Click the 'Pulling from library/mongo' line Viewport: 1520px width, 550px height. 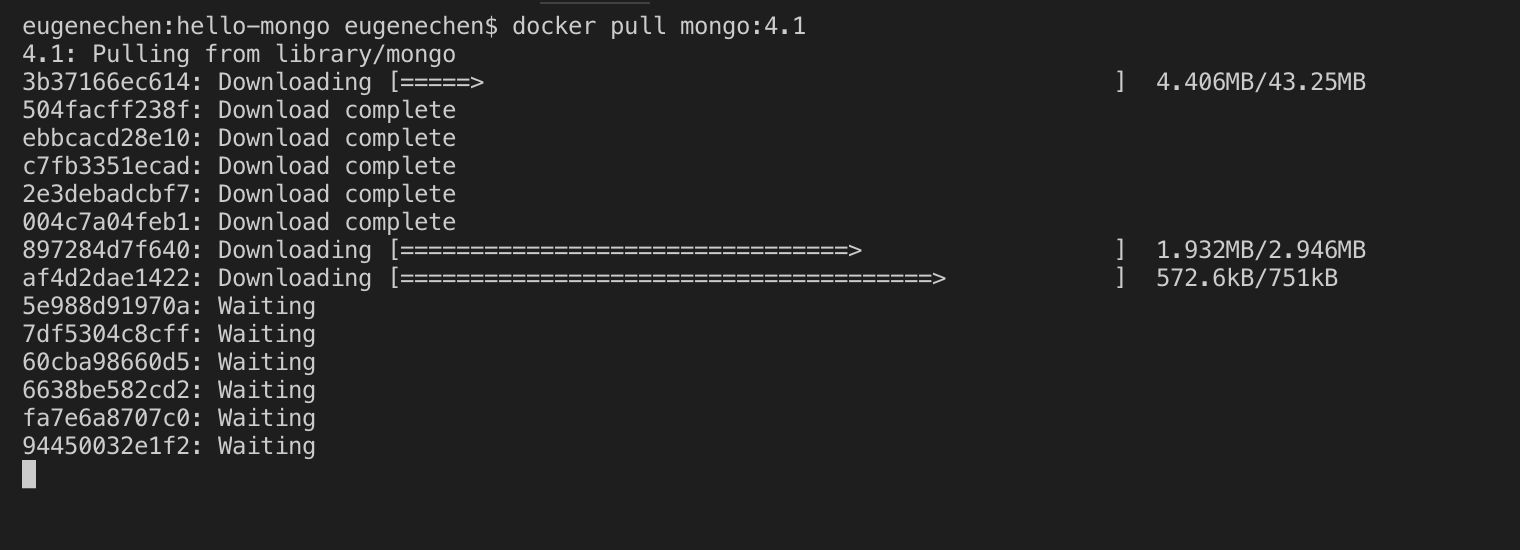274,54
